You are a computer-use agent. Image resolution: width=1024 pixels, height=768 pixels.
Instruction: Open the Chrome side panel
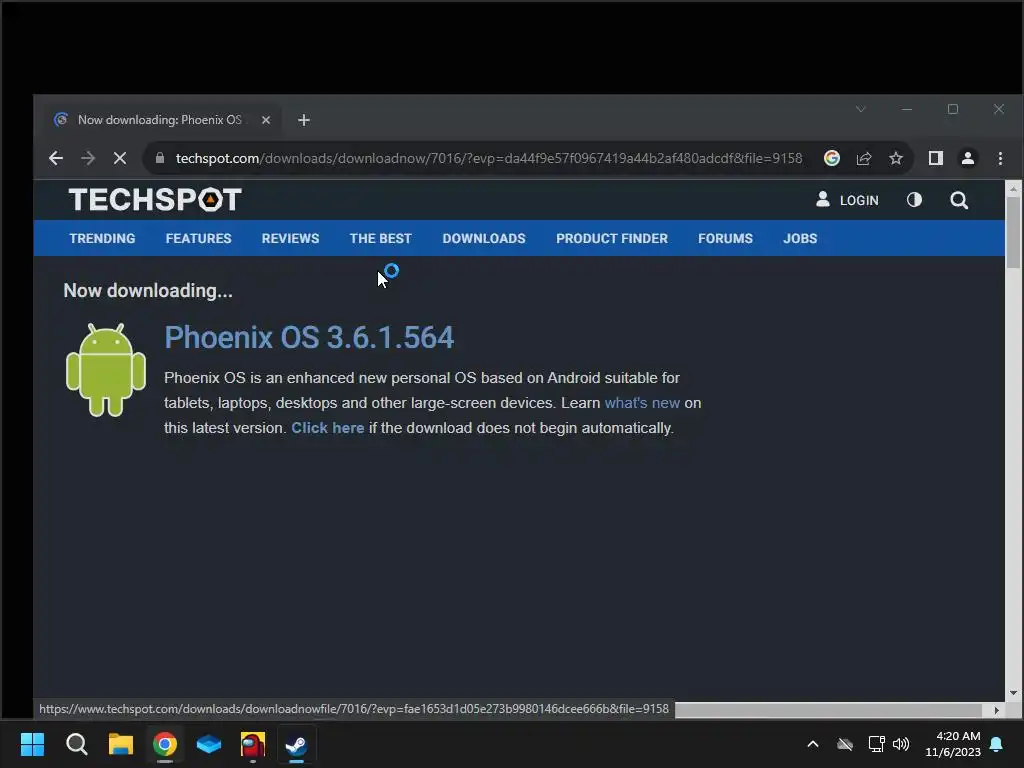pyautogui.click(x=936, y=158)
